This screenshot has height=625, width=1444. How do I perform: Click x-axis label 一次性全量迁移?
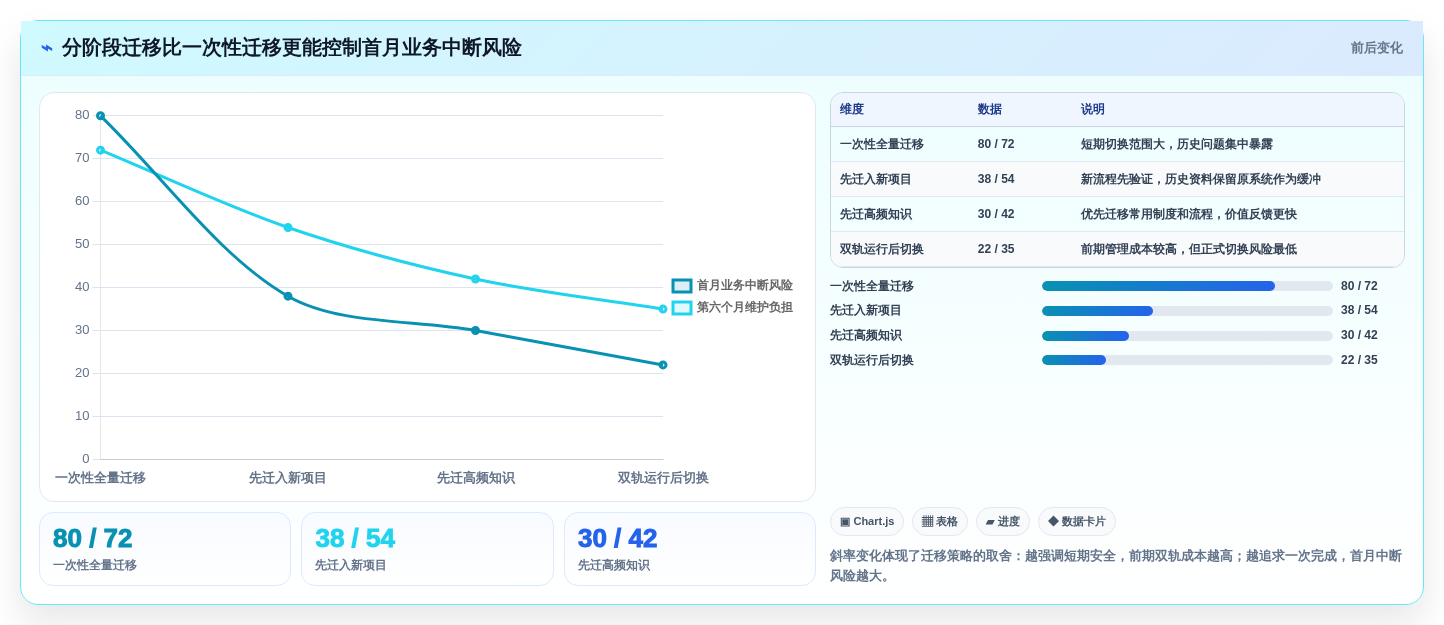(100, 478)
